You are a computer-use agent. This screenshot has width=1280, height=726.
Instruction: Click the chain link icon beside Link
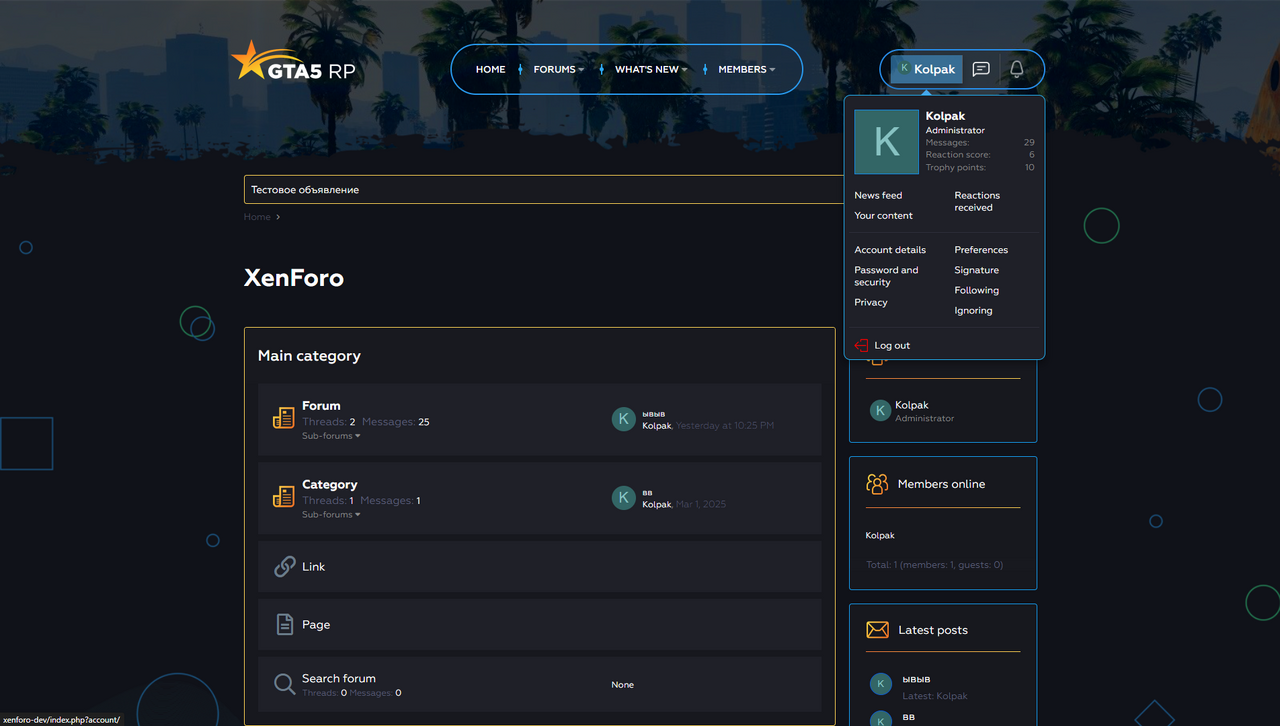(x=285, y=567)
